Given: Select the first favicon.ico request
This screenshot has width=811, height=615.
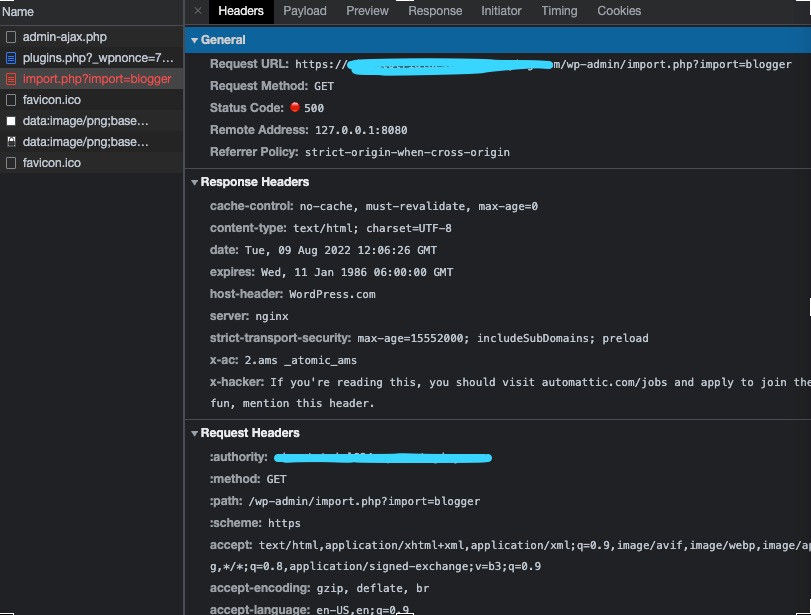Looking at the screenshot, I should pyautogui.click(x=92, y=100).
